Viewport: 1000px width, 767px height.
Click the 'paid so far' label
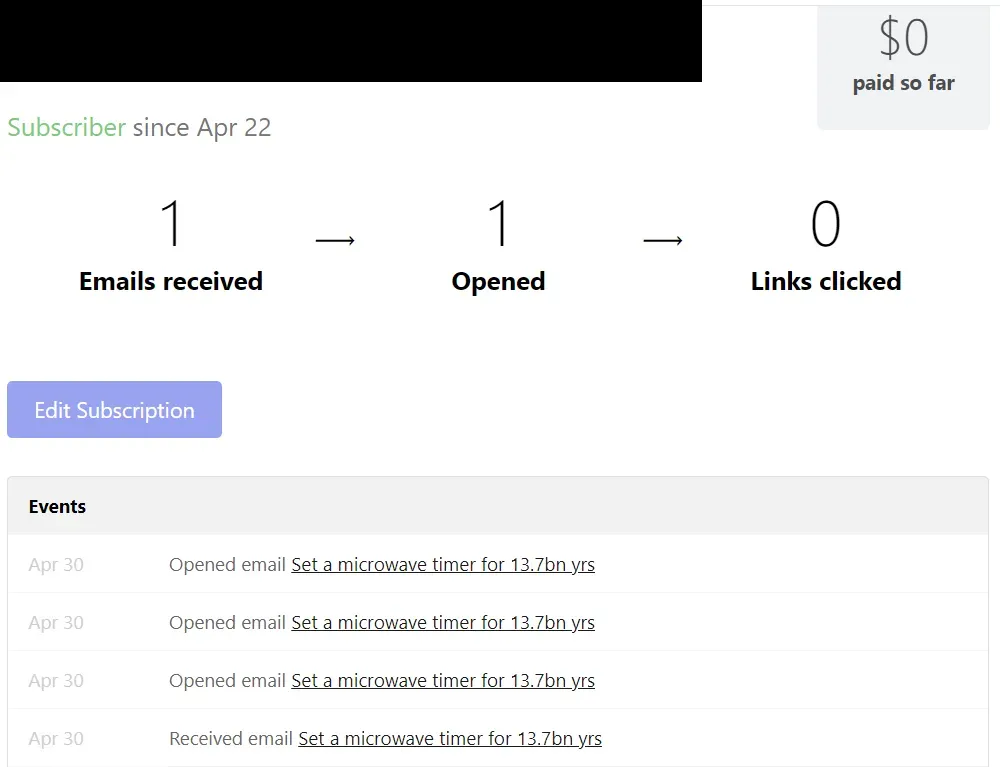point(903,83)
